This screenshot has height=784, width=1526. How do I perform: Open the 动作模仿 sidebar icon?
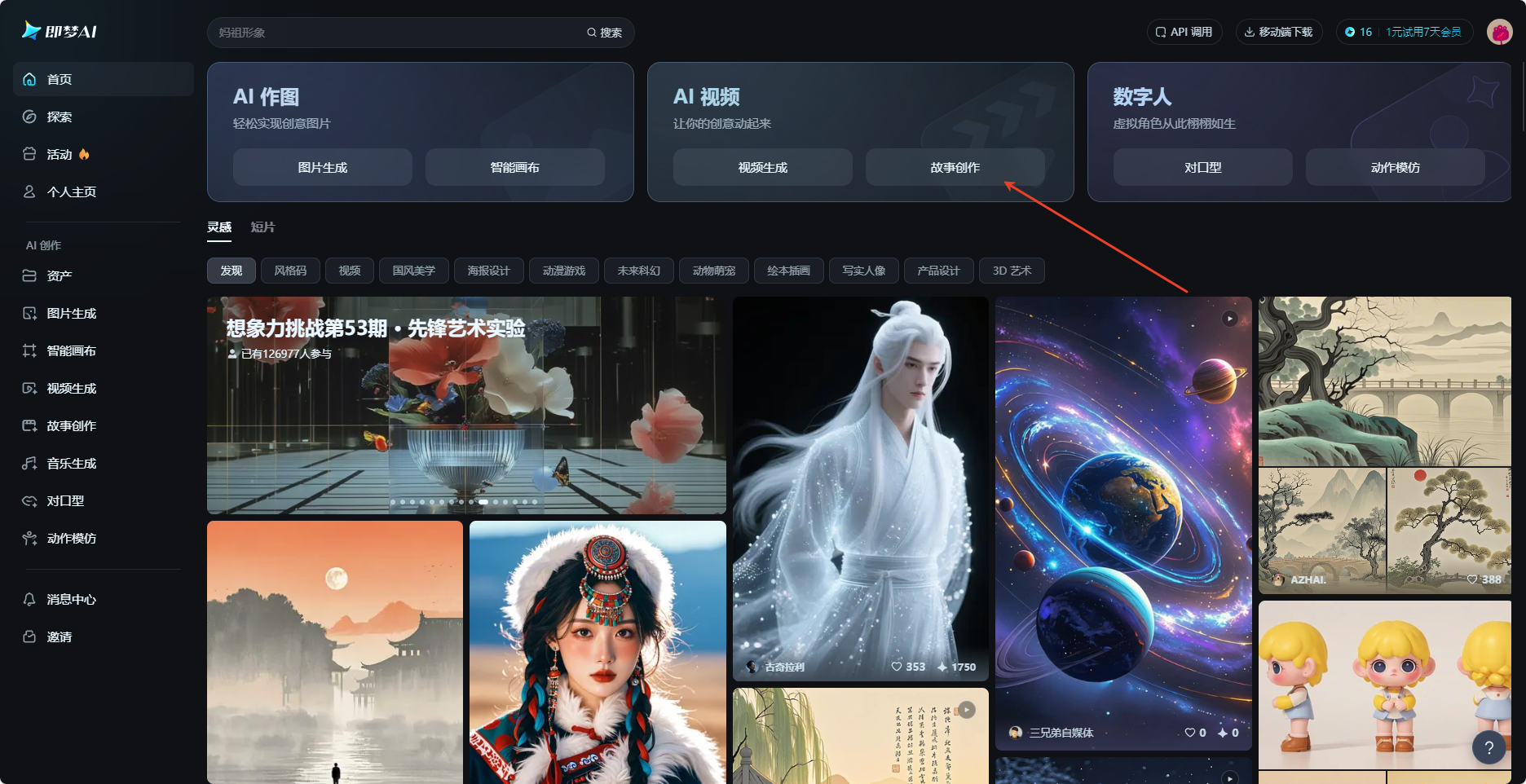[29, 538]
